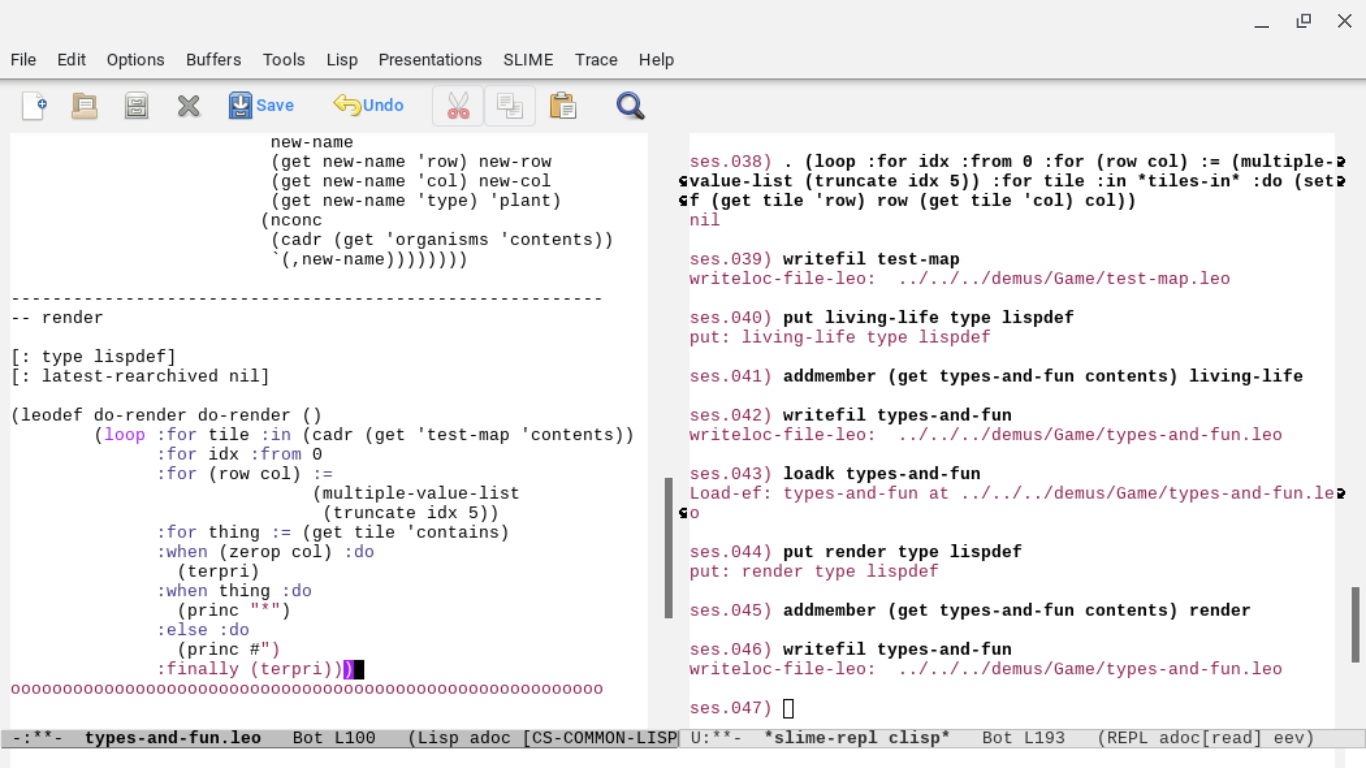
Task: Open a file with folder icon
Action: (84, 105)
